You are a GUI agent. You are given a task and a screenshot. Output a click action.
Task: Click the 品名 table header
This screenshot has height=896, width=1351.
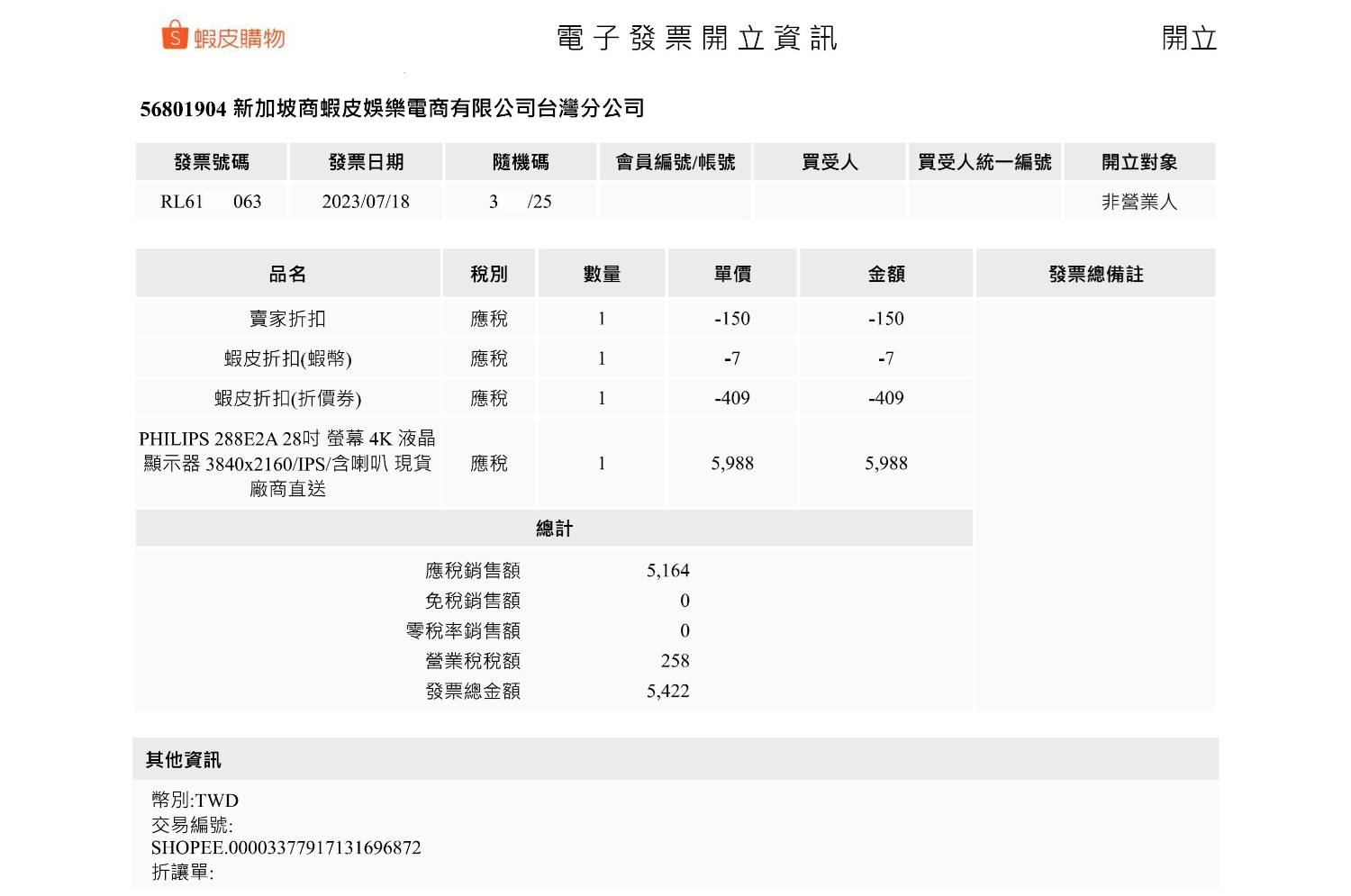pyautogui.click(x=288, y=274)
